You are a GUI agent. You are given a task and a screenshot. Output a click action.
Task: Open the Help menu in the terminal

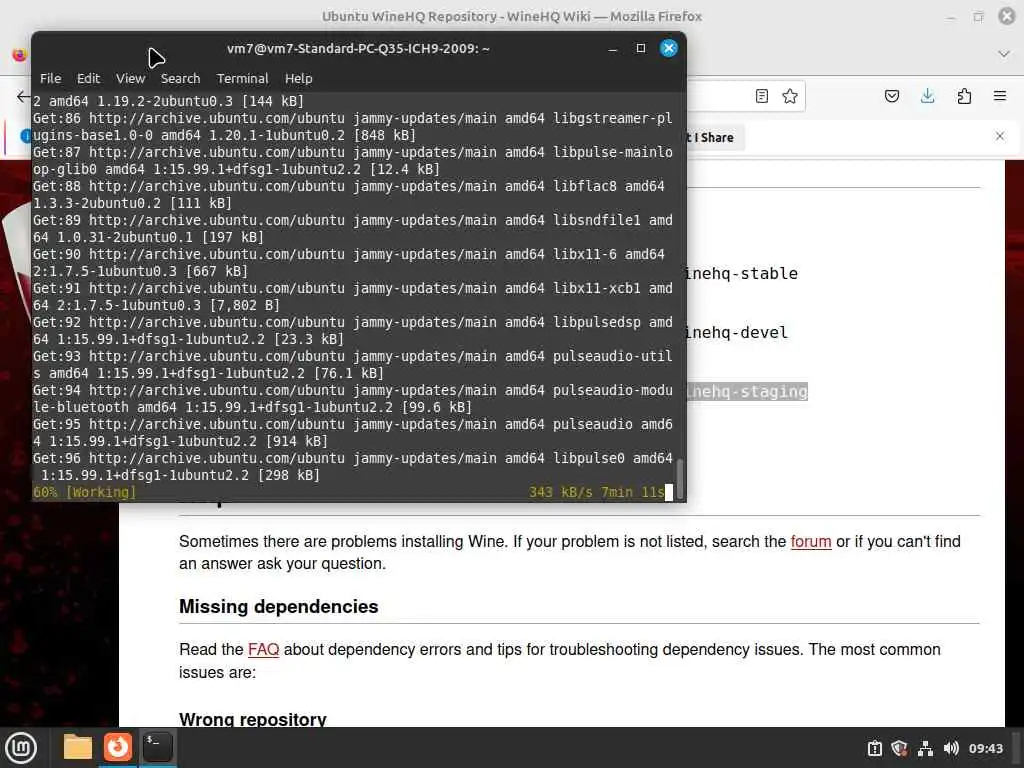tap(298, 78)
